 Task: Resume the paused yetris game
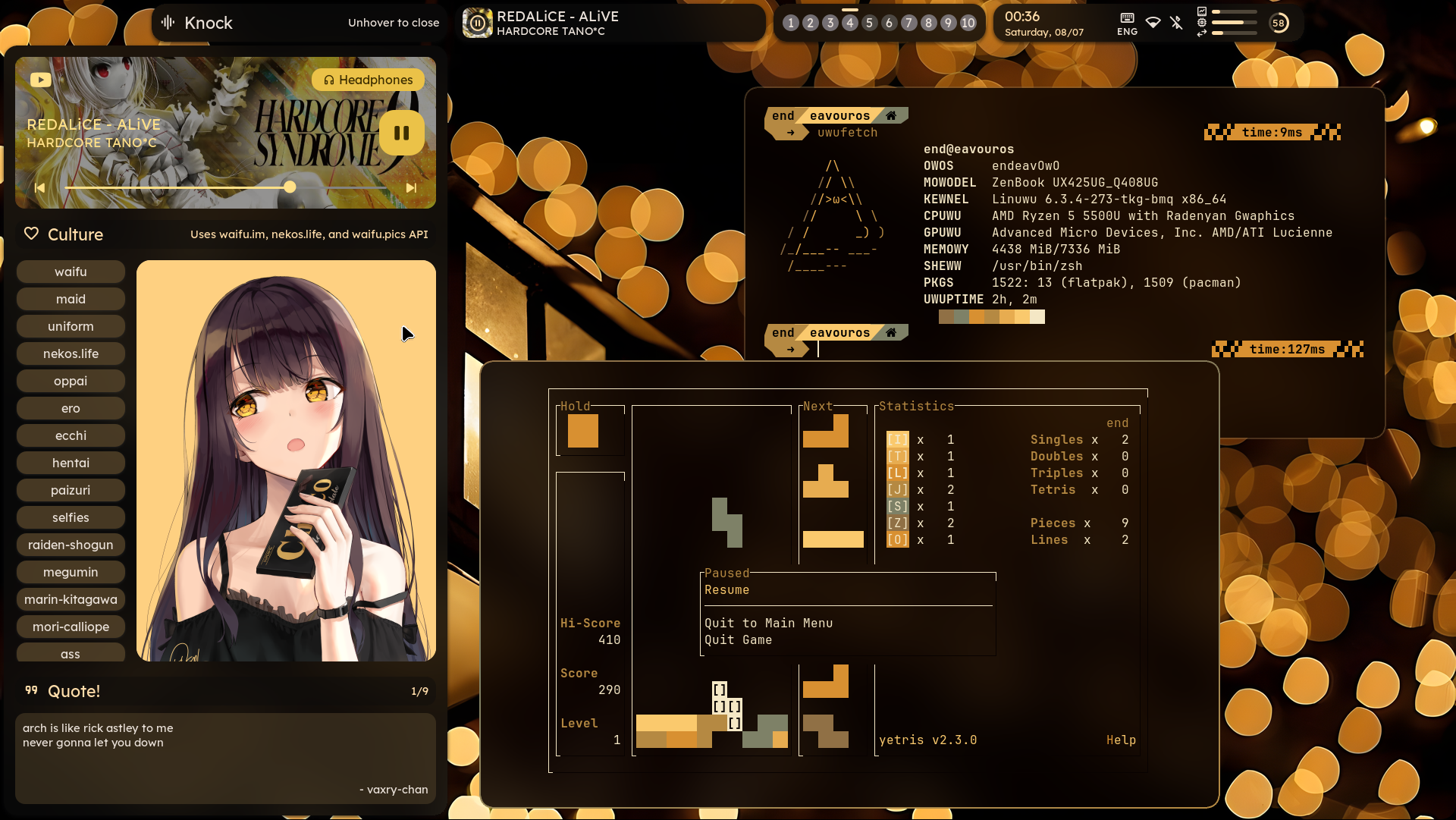pos(726,589)
